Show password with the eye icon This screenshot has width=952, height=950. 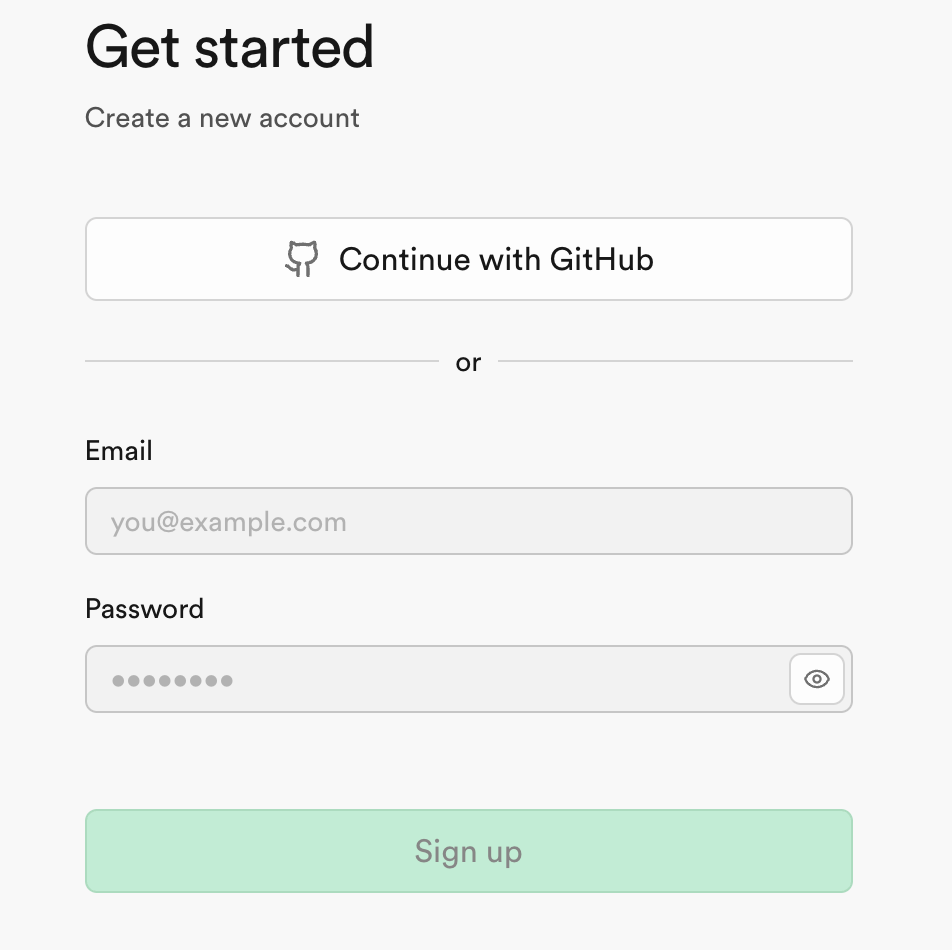817,680
